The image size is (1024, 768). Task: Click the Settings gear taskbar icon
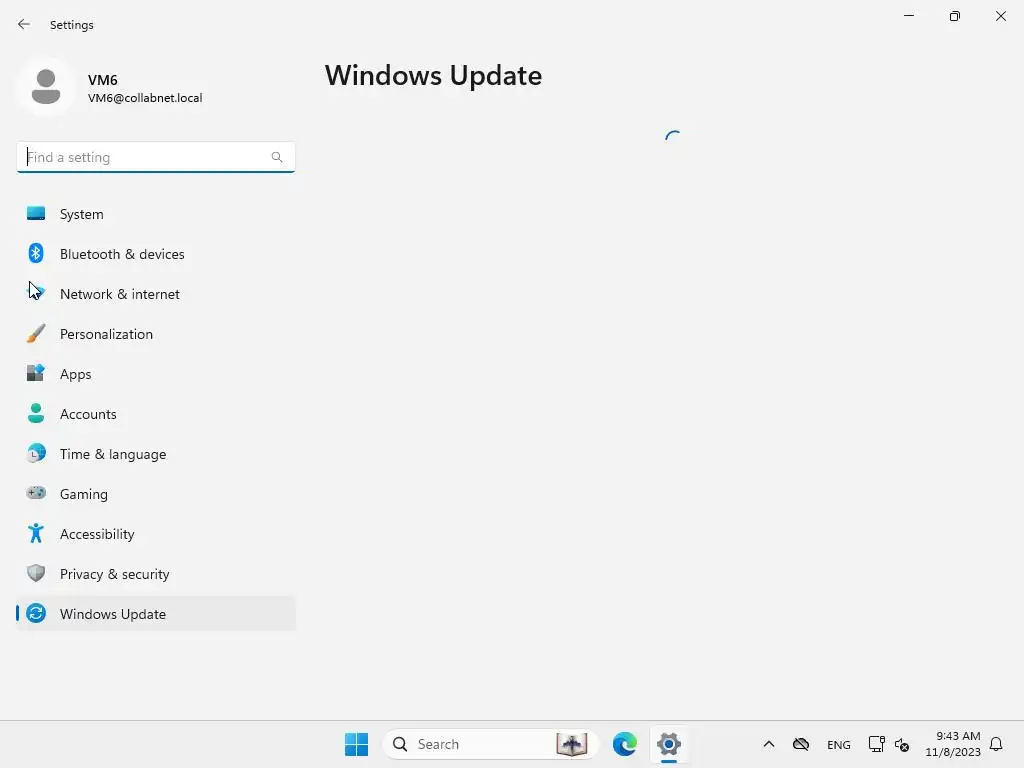click(x=669, y=744)
